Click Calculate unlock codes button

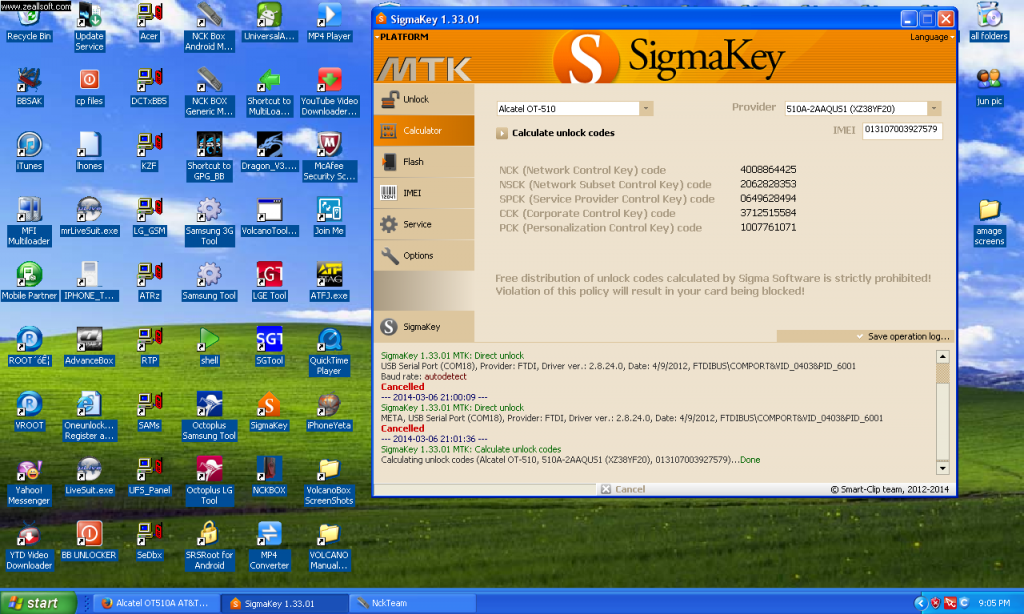(562, 133)
